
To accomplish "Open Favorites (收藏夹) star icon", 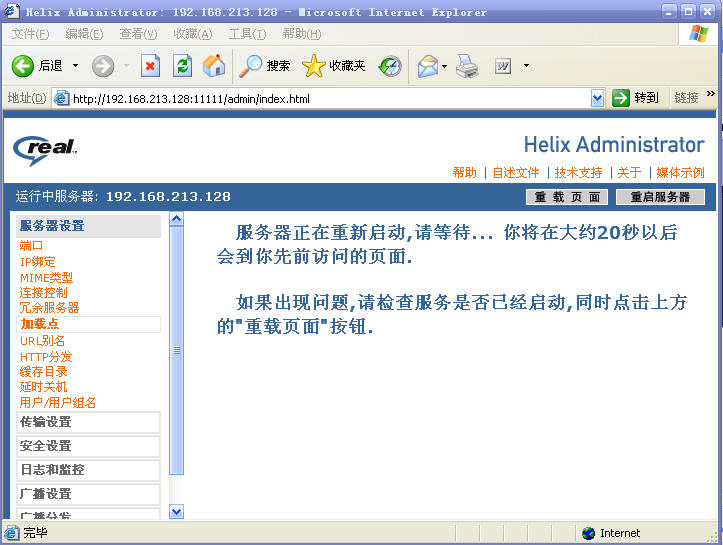I will coord(314,66).
